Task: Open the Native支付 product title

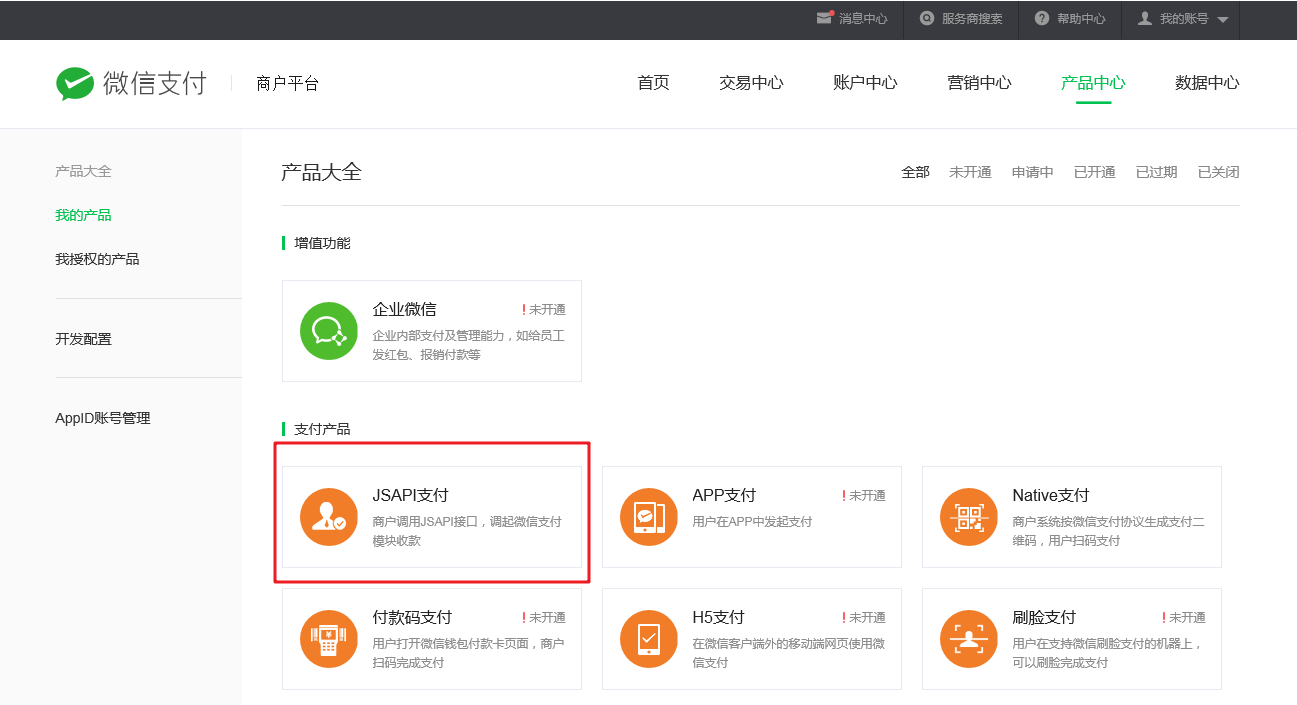Action: coord(1050,495)
